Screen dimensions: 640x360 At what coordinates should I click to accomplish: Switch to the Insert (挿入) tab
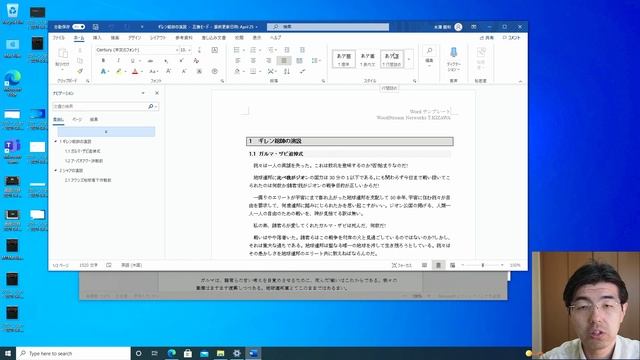(x=97, y=38)
